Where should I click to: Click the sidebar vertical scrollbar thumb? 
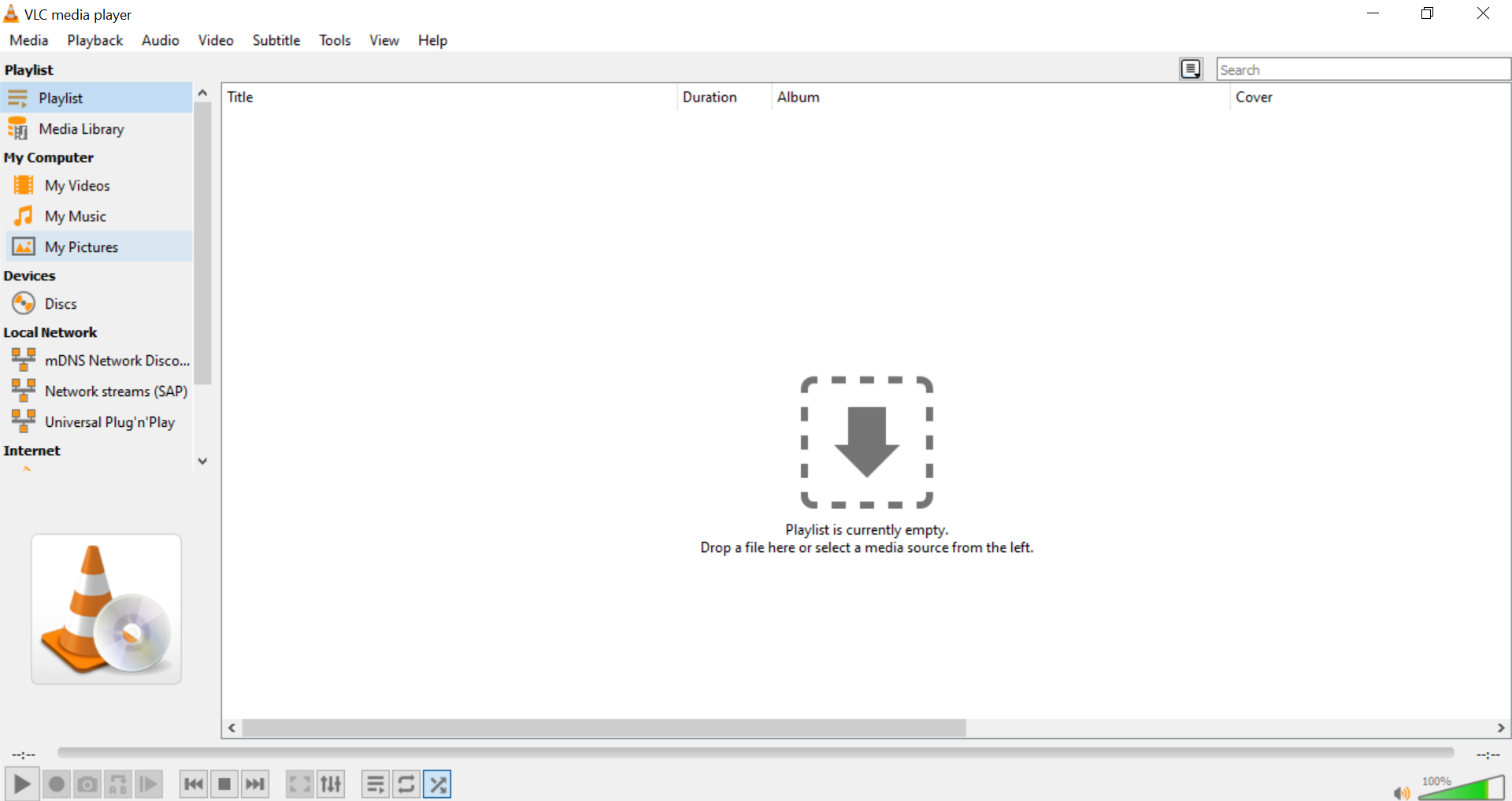tap(202, 243)
